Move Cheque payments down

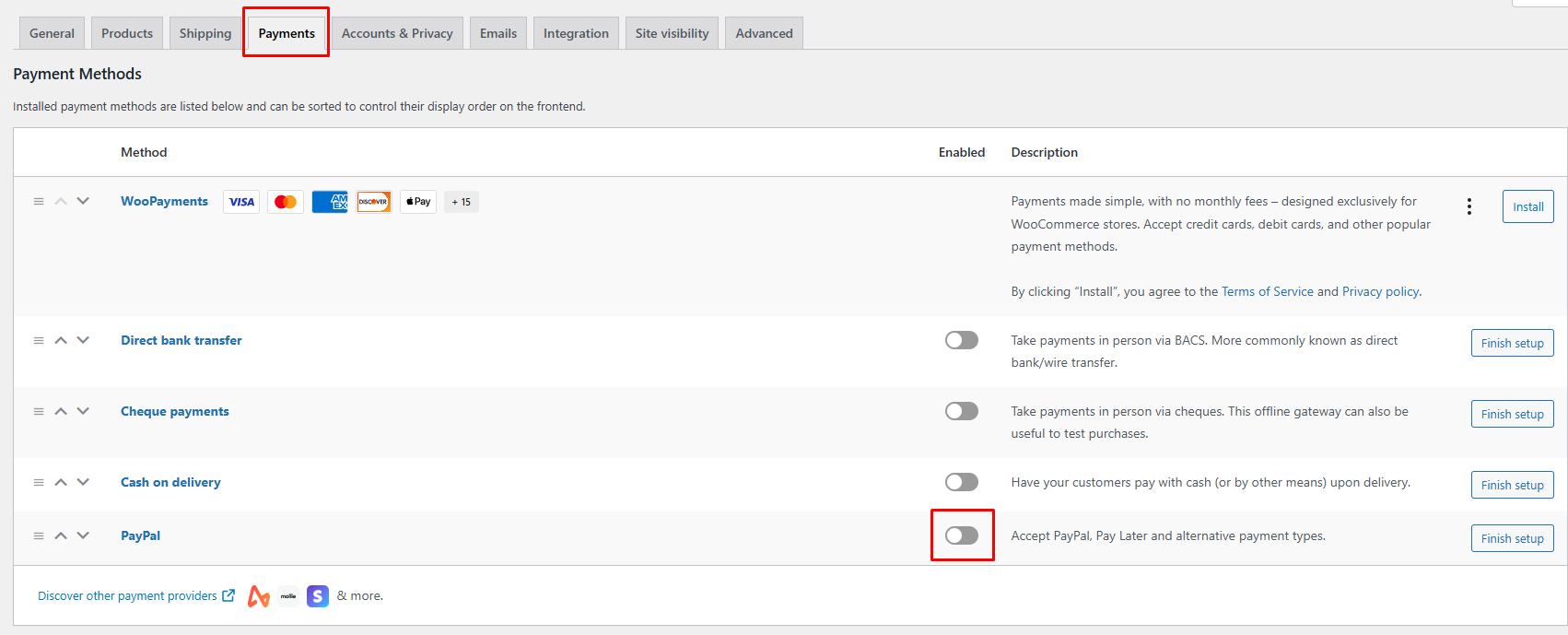(x=83, y=411)
